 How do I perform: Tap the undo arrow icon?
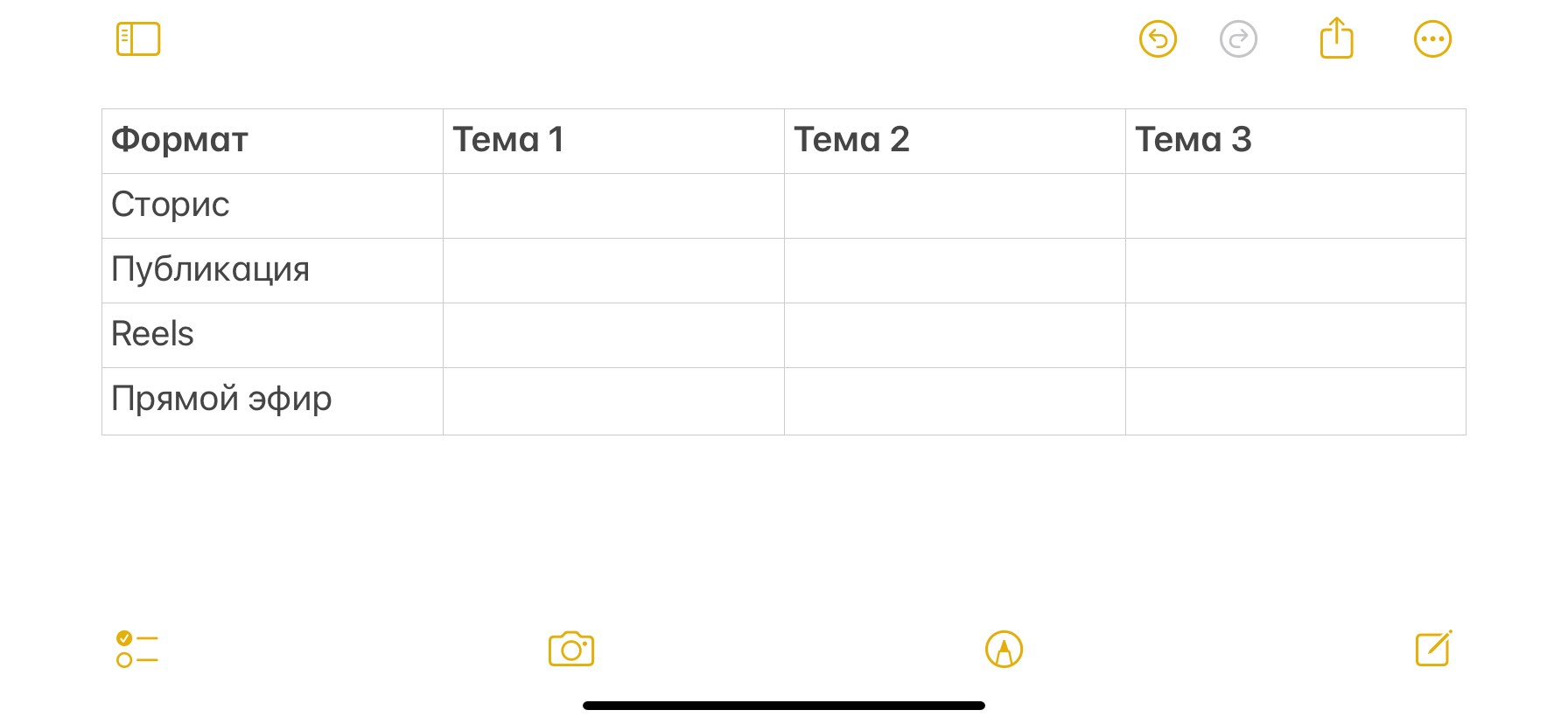click(x=1158, y=39)
